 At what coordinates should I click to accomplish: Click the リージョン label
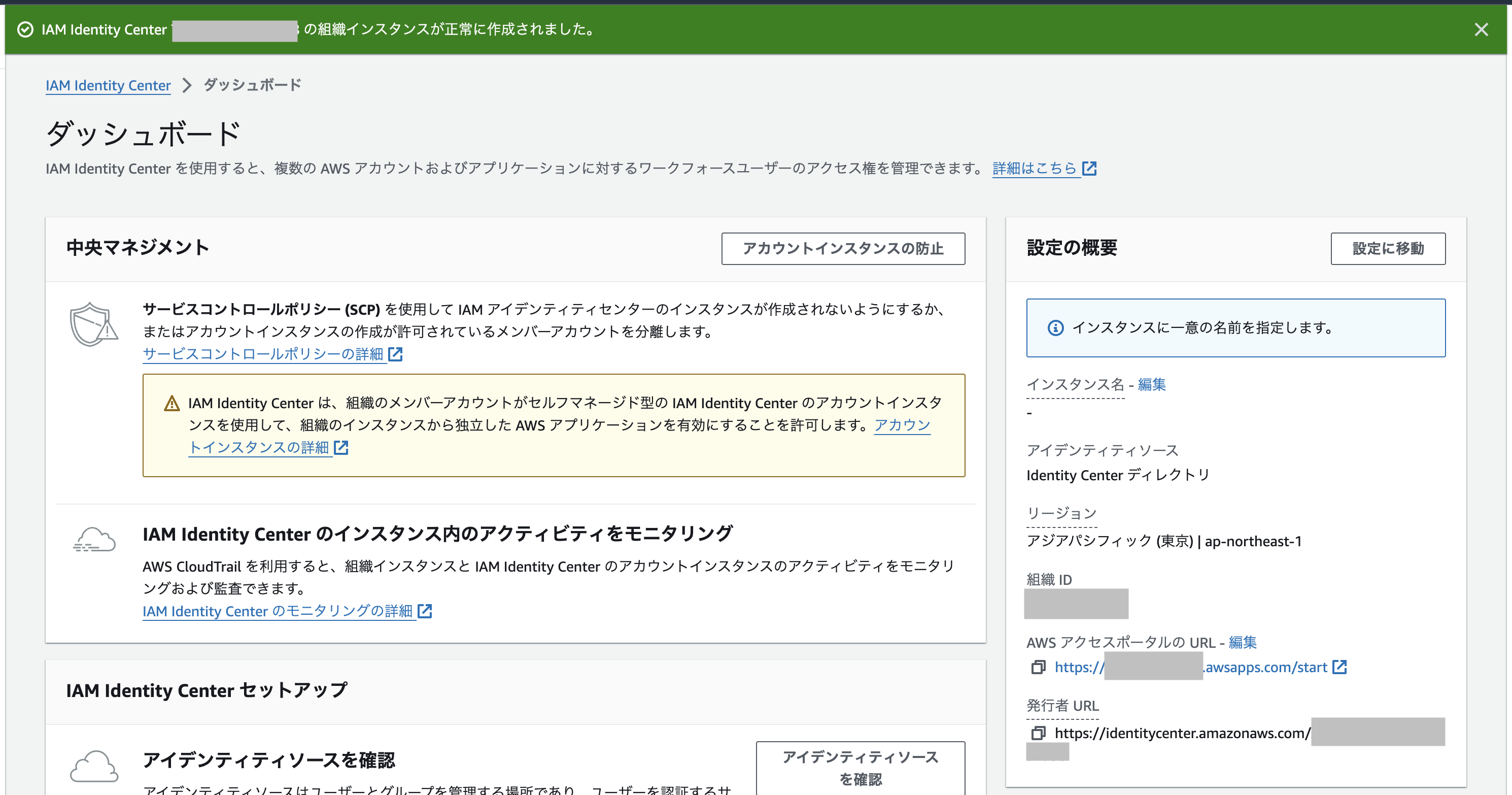[x=1061, y=513]
